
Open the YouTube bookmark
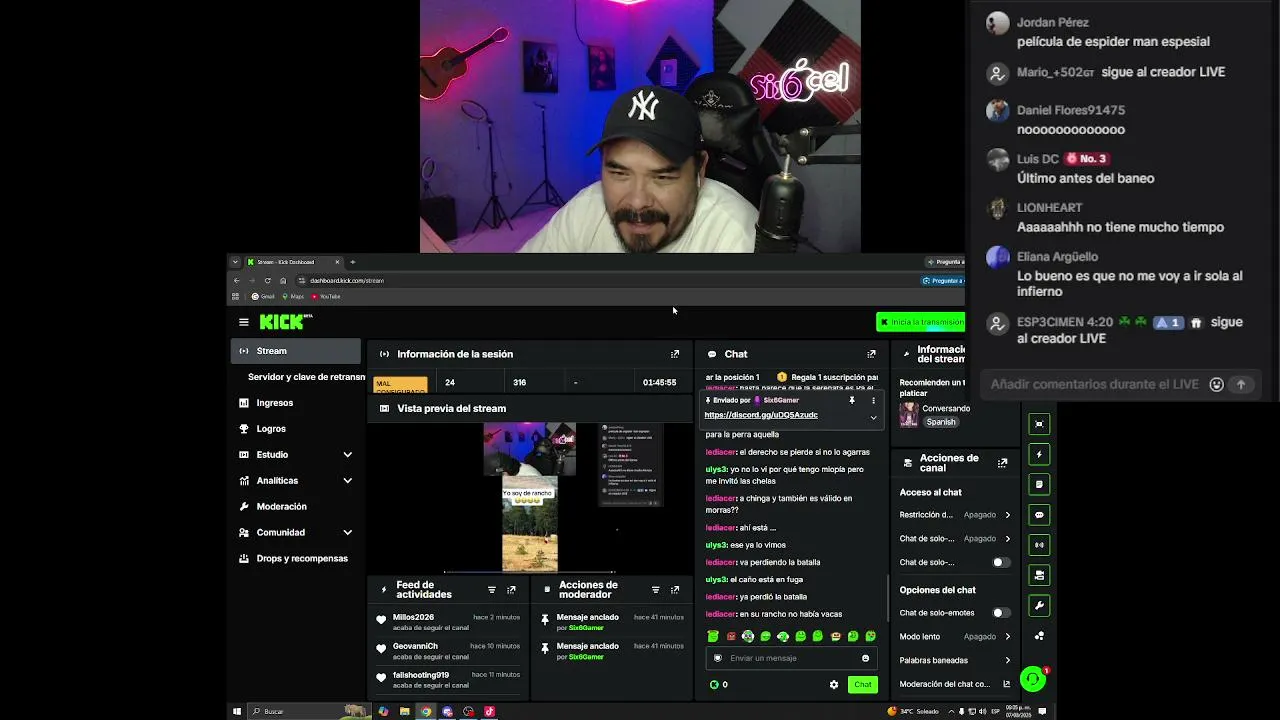[326, 297]
